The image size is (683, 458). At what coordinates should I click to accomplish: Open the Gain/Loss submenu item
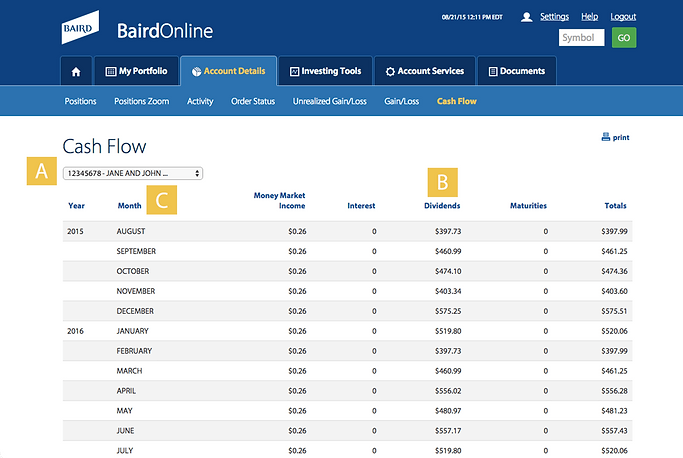tap(401, 101)
